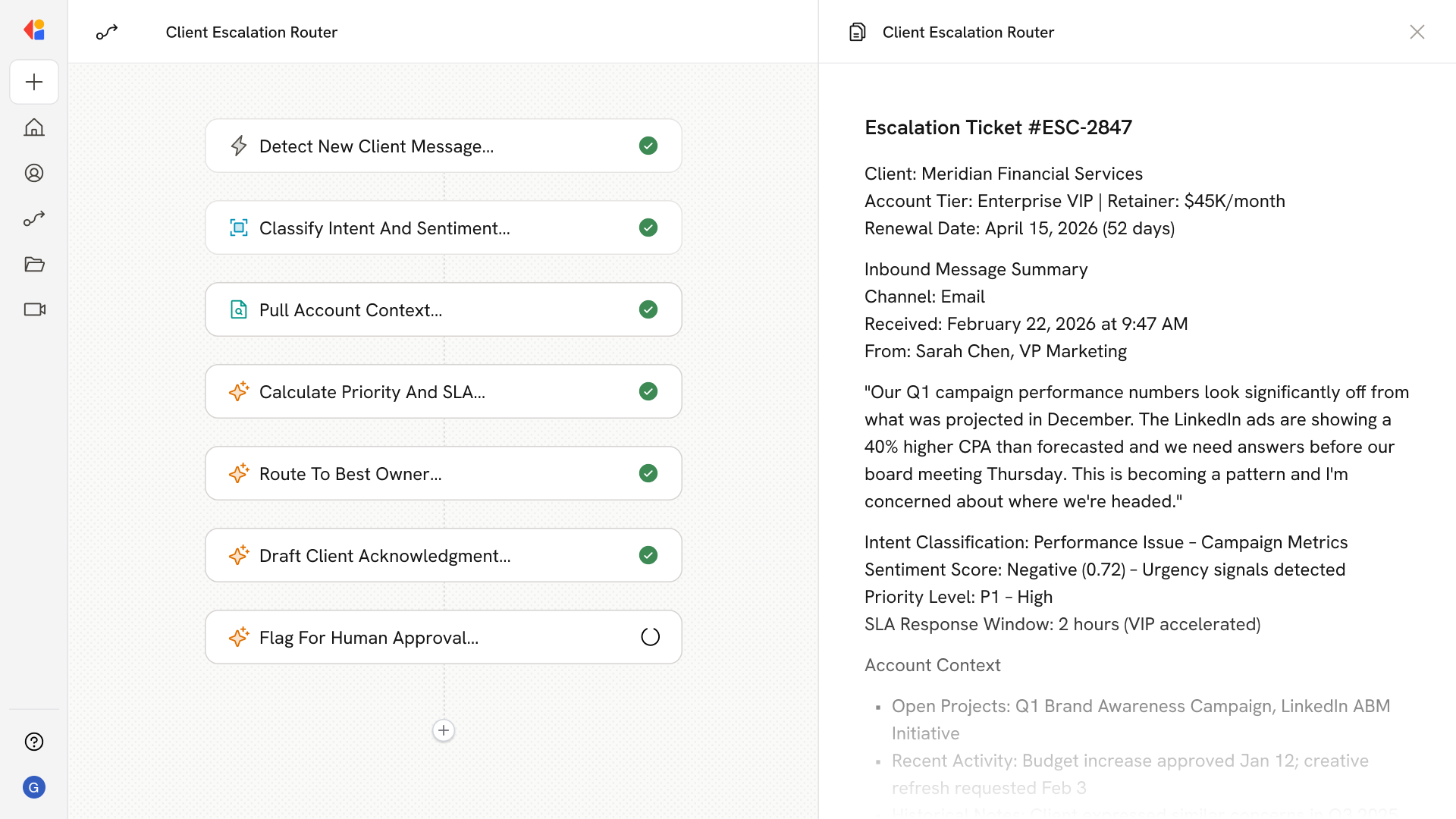
Task: Click the loading spinner on Flag For Human Approval
Action: [650, 637]
